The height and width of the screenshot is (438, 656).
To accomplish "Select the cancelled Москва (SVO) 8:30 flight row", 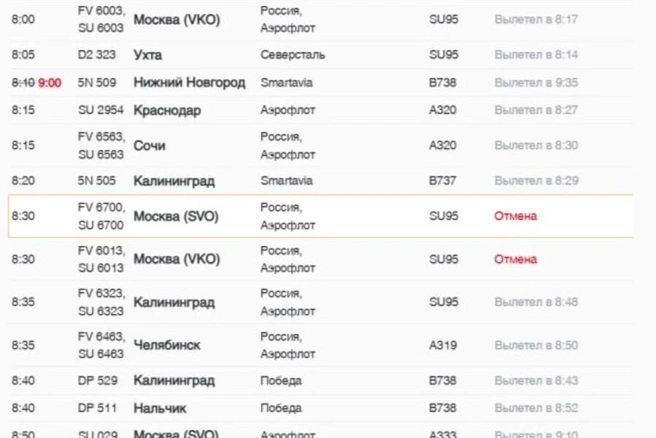I will pos(320,216).
